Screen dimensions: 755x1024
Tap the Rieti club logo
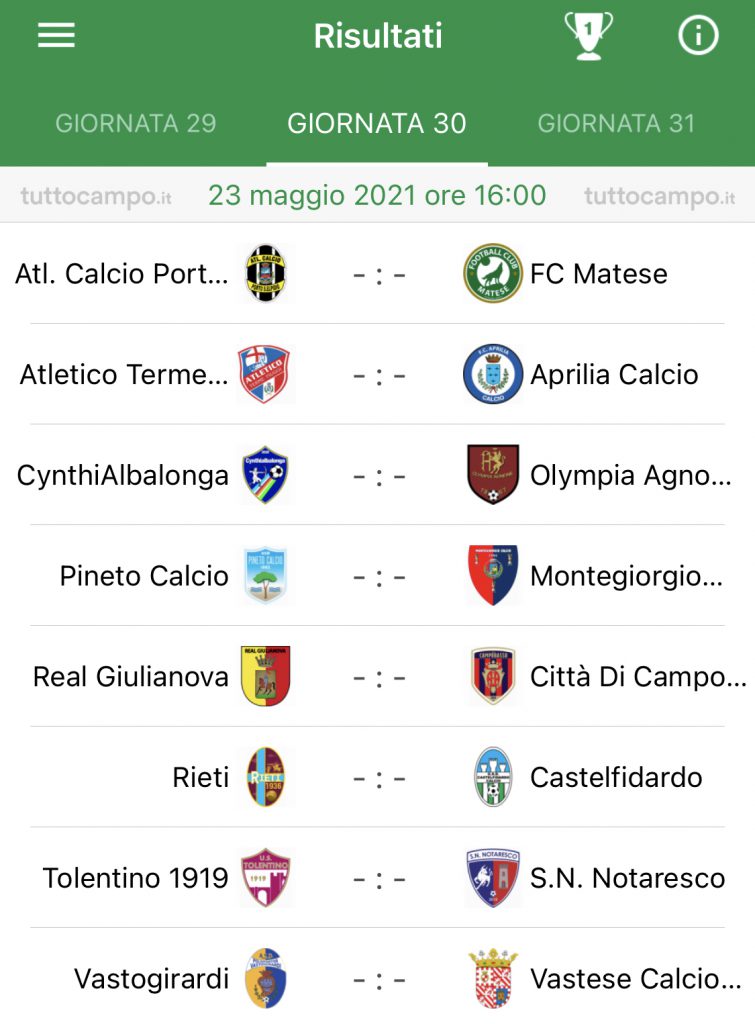coord(265,776)
